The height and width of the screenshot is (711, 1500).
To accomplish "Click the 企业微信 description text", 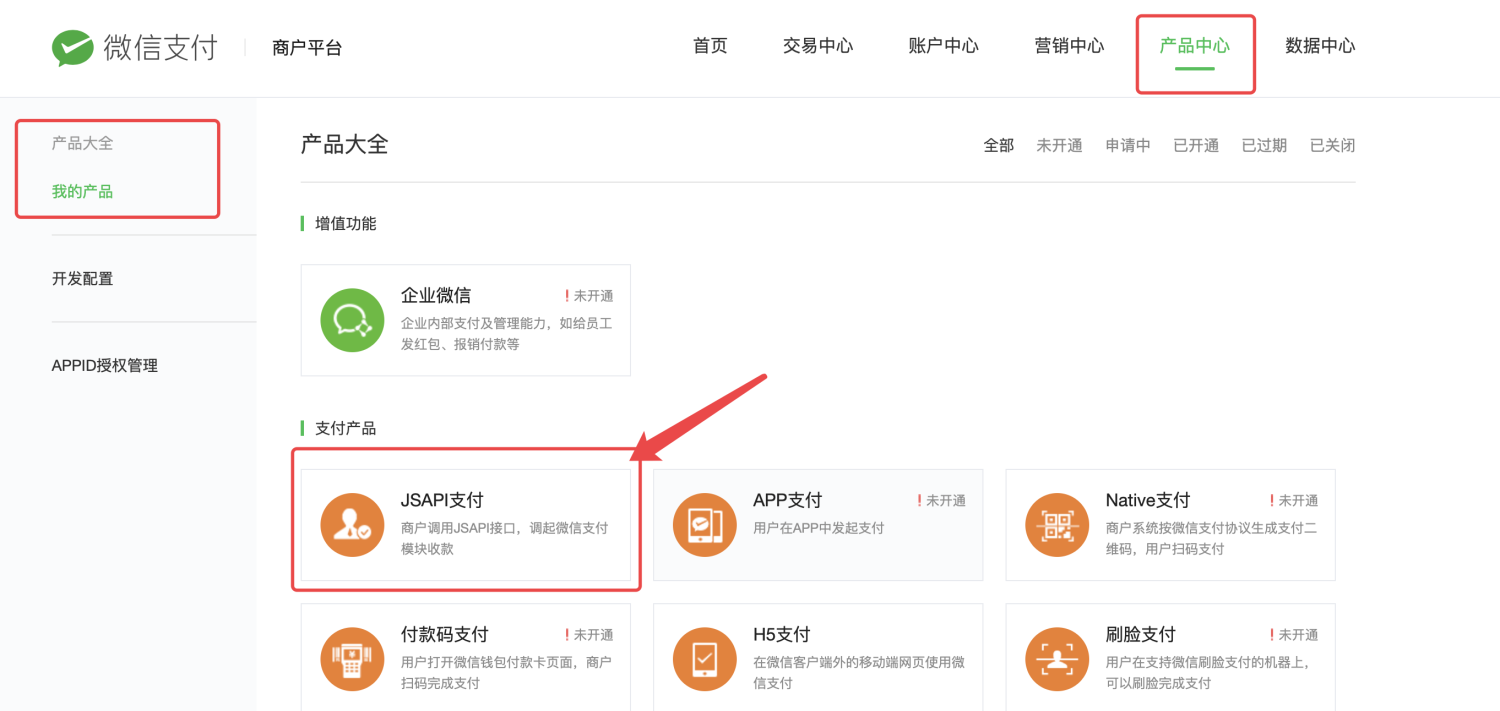I will point(507,333).
